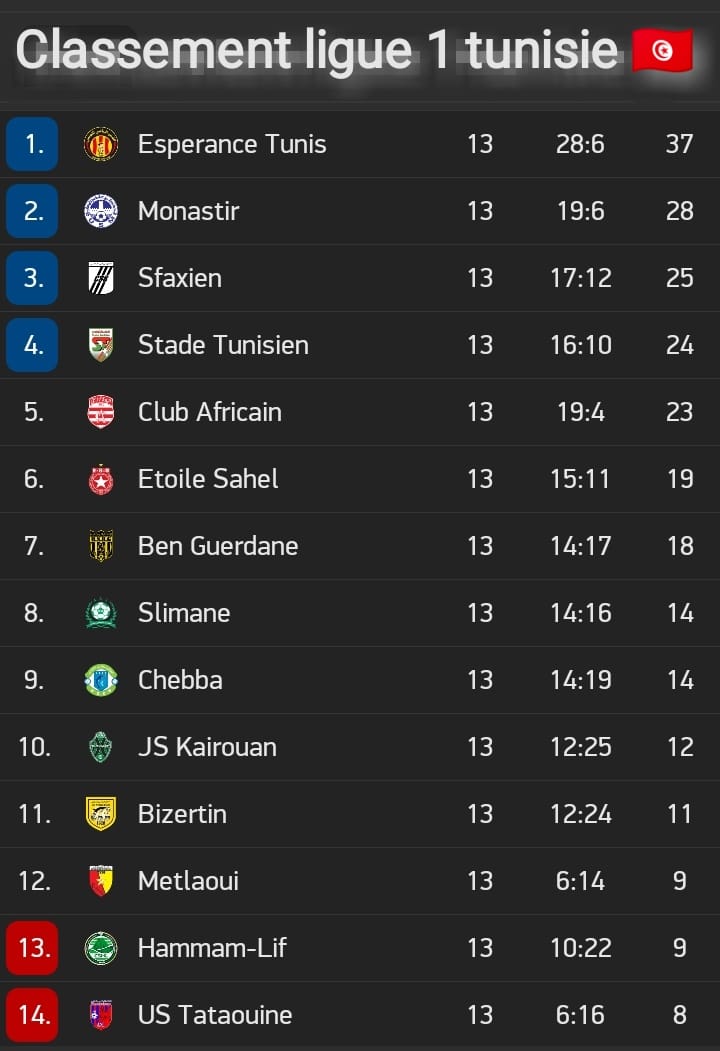Click the Tunisia flag emoji in title
Screen dimensions: 720x1051
point(662,50)
